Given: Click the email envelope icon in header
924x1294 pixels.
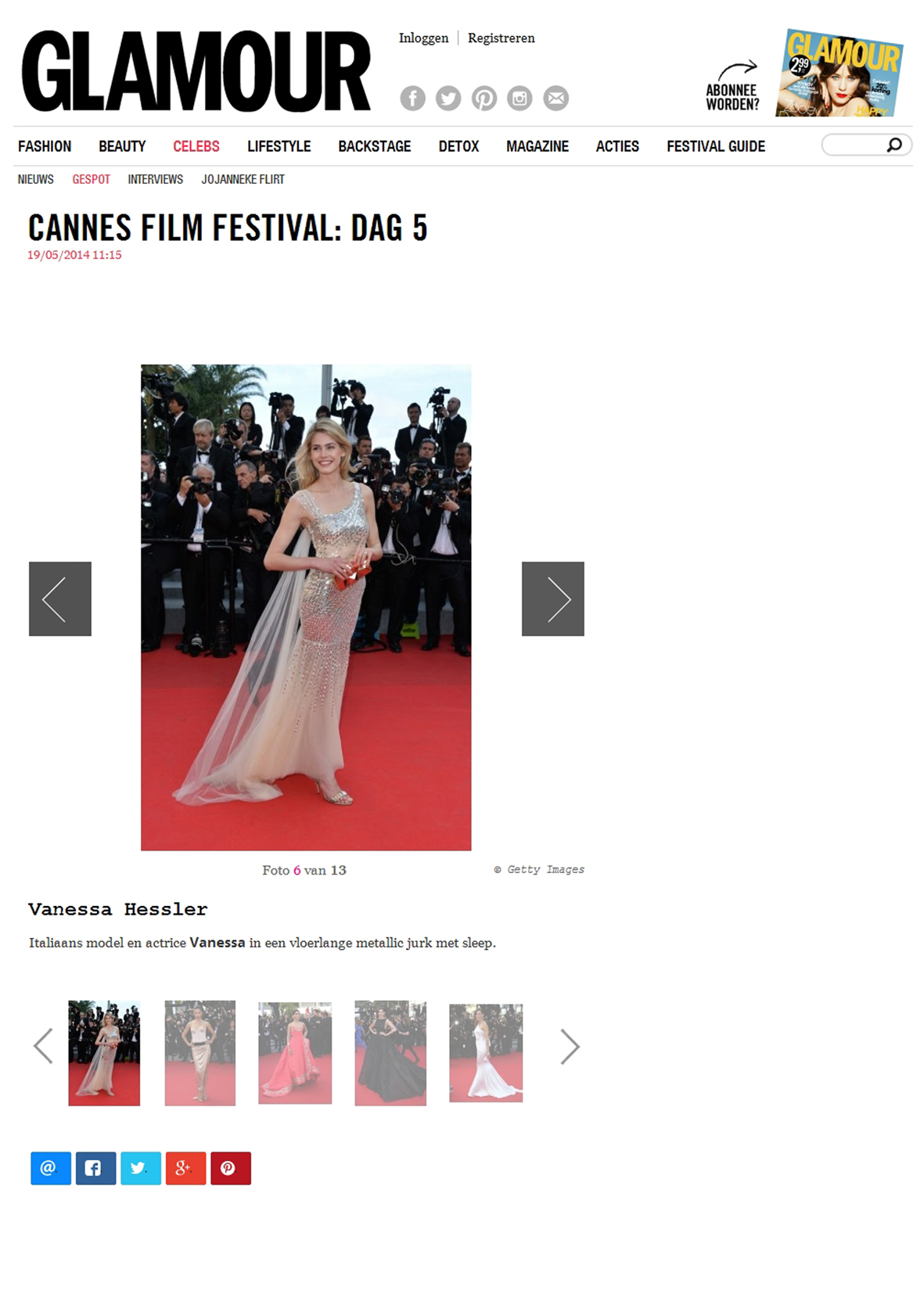Looking at the screenshot, I should (x=556, y=98).
